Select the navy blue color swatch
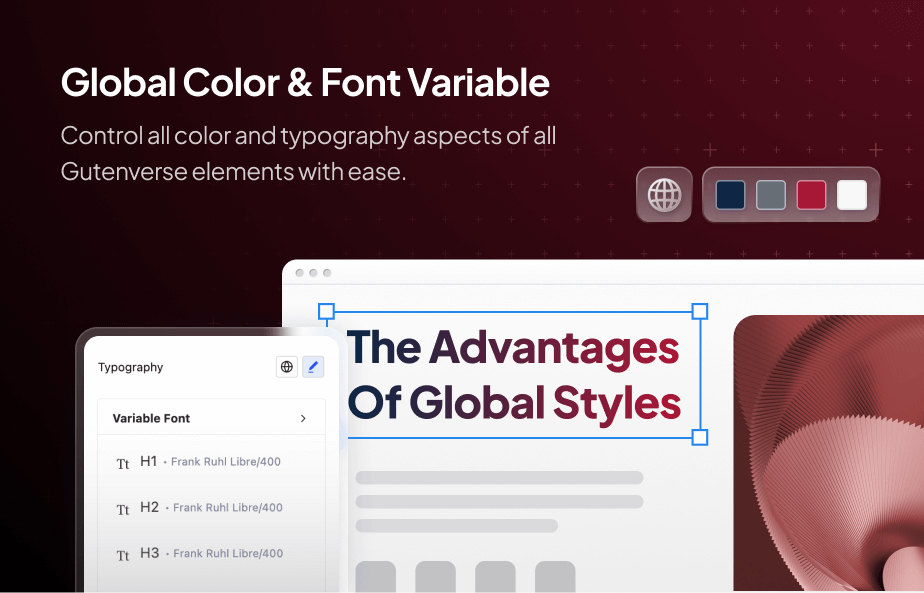924x593 pixels. [731, 194]
